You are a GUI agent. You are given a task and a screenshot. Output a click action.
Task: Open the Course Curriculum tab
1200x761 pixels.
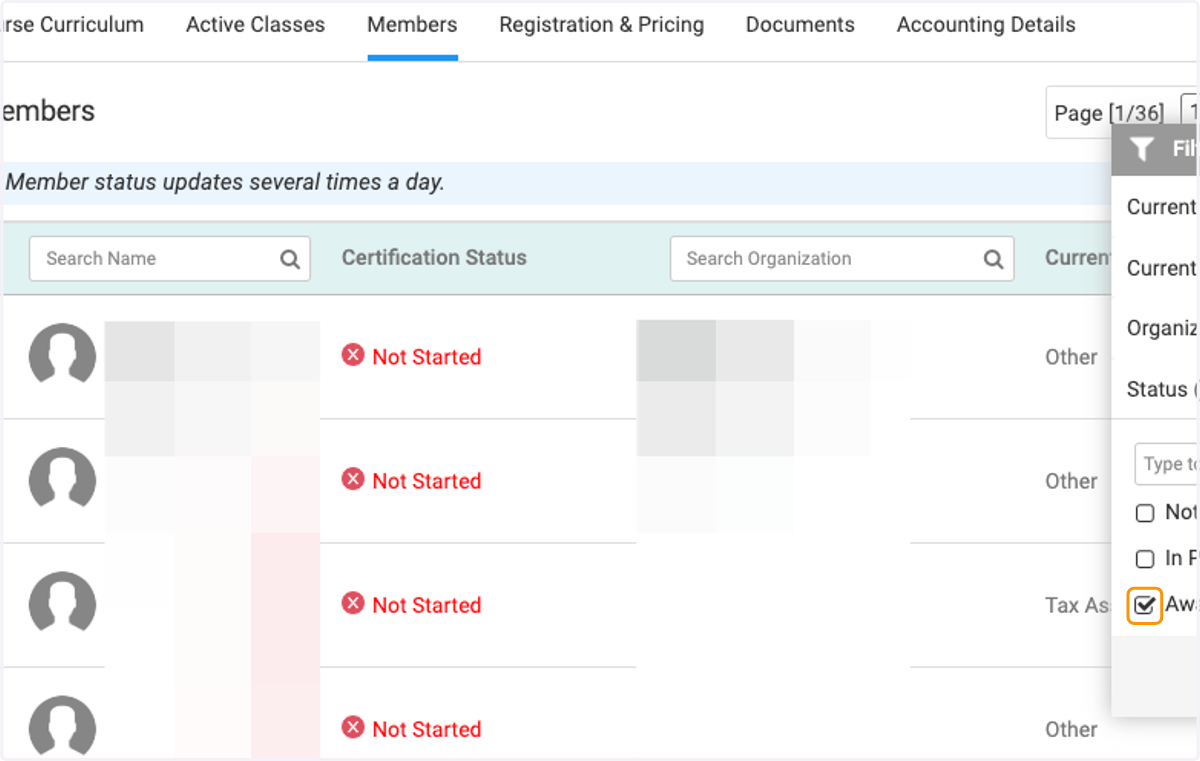click(73, 25)
